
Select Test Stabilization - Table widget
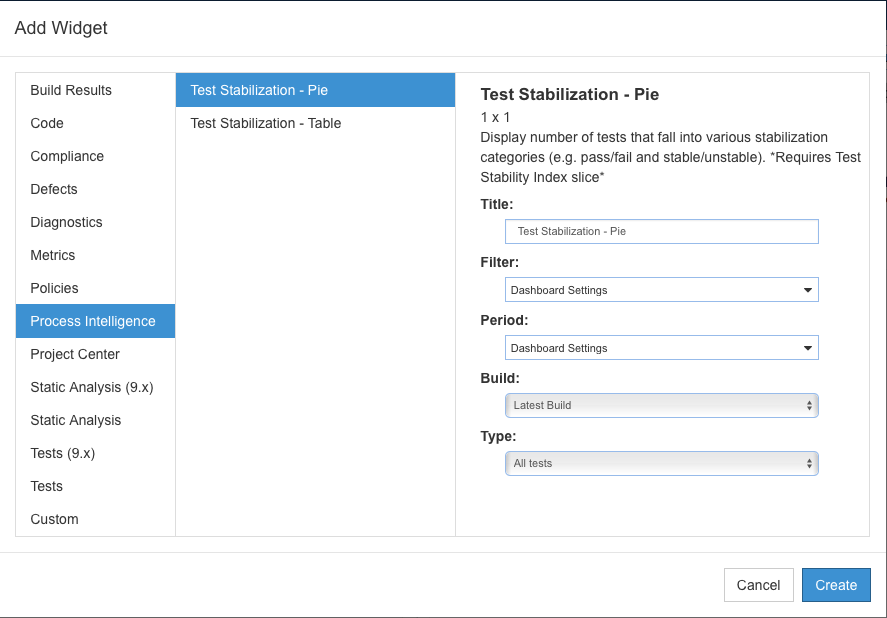pos(316,123)
